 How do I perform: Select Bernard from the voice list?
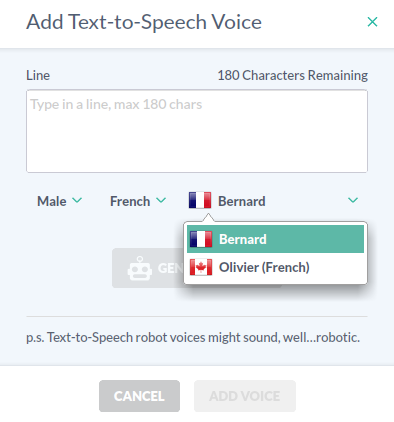click(x=275, y=239)
